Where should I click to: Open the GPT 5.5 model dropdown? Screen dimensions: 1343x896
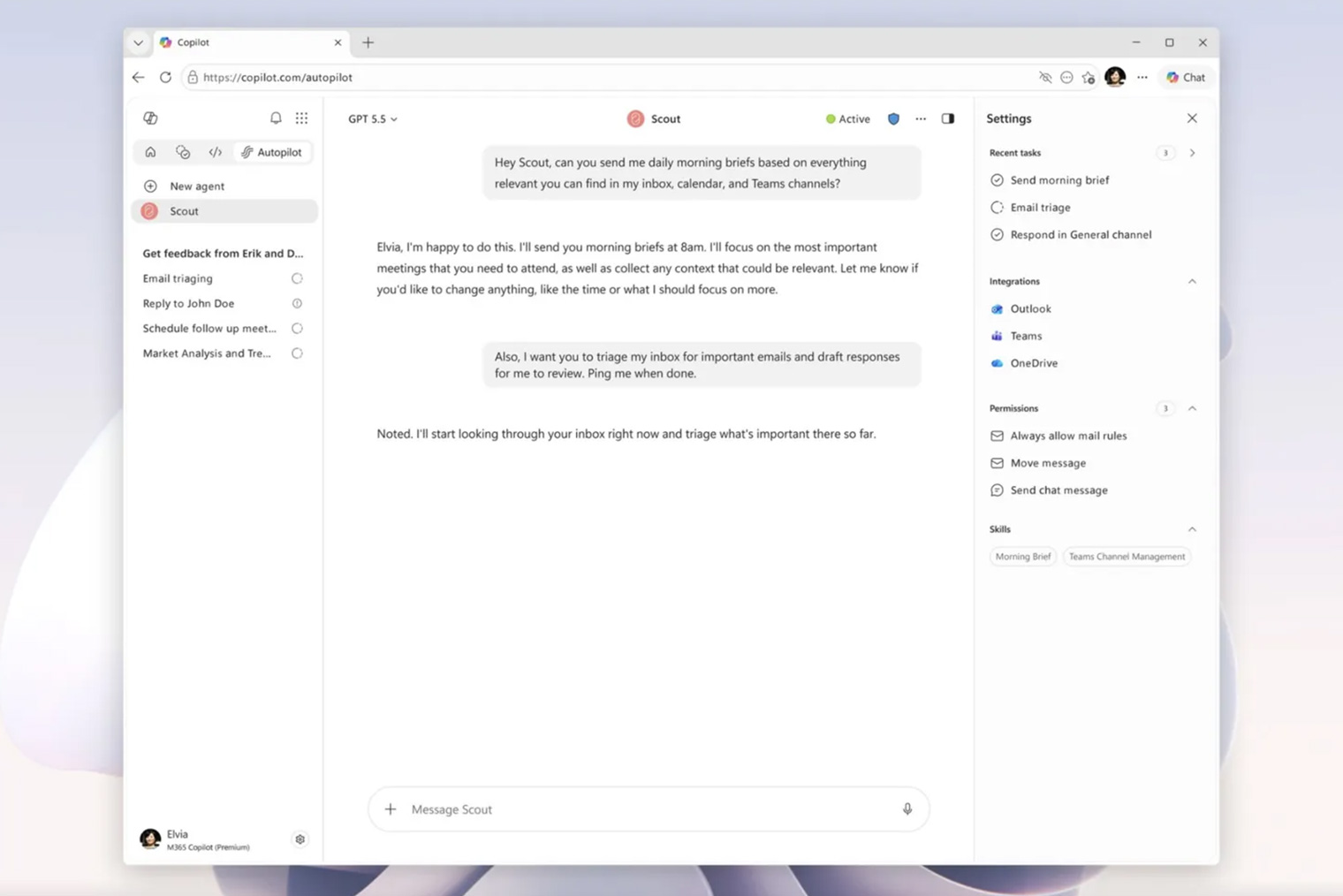[x=372, y=118]
